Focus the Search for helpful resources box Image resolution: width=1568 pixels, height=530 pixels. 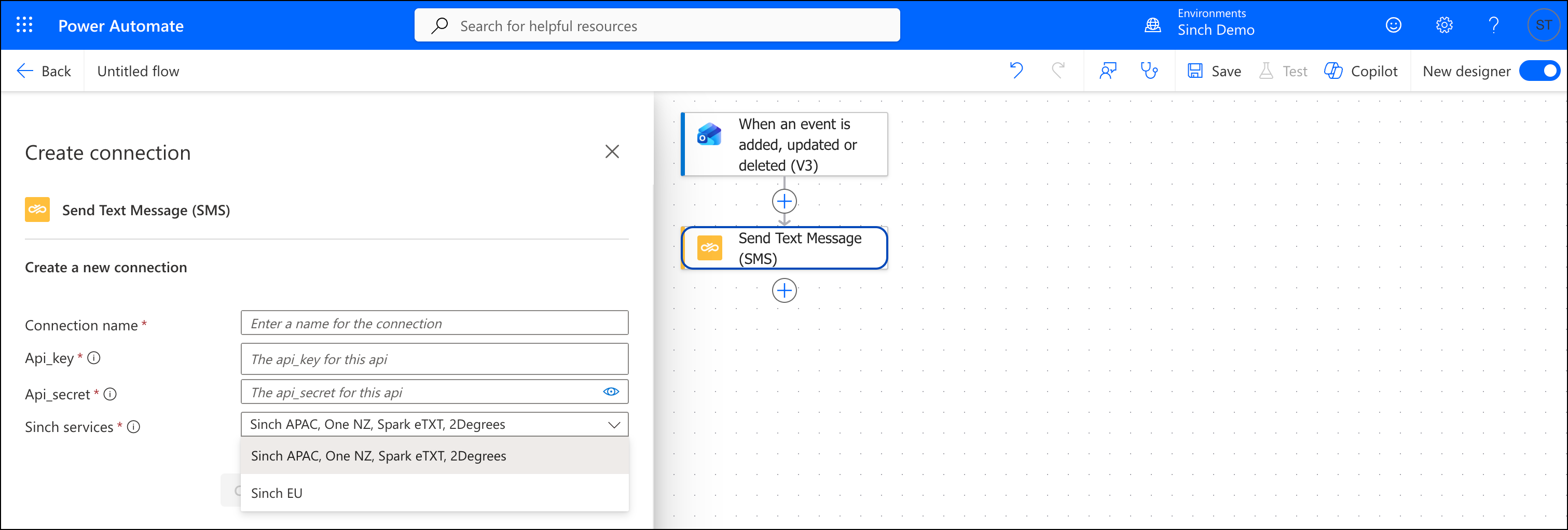(657, 25)
